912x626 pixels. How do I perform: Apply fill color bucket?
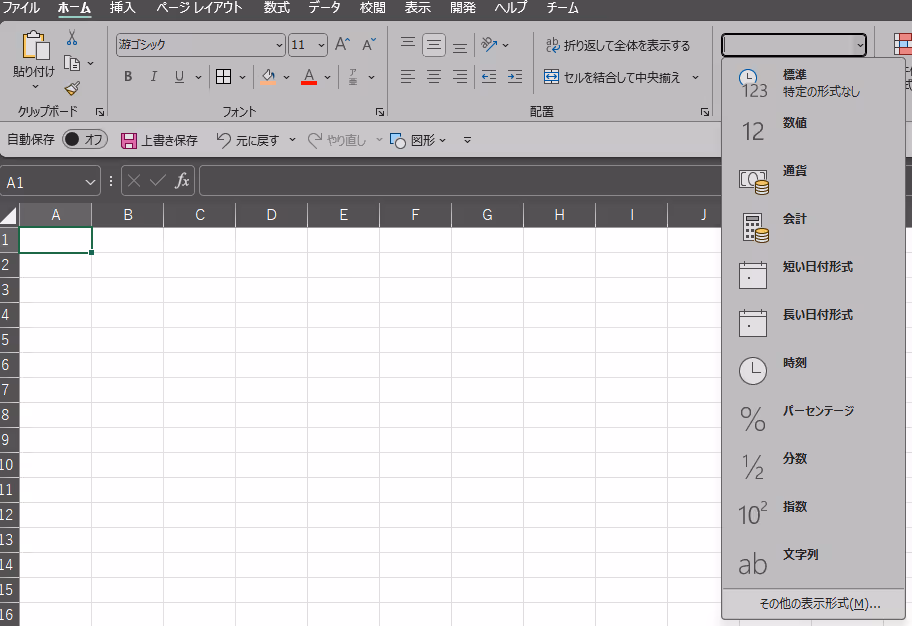click(x=268, y=77)
